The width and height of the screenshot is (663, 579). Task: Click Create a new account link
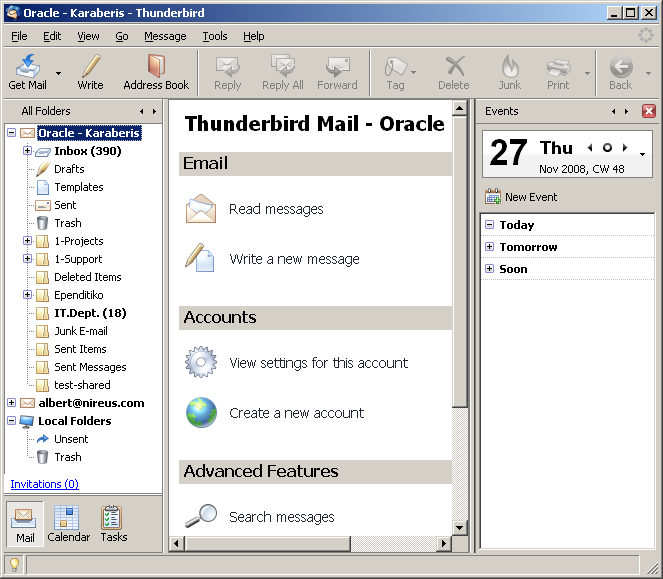(x=296, y=413)
